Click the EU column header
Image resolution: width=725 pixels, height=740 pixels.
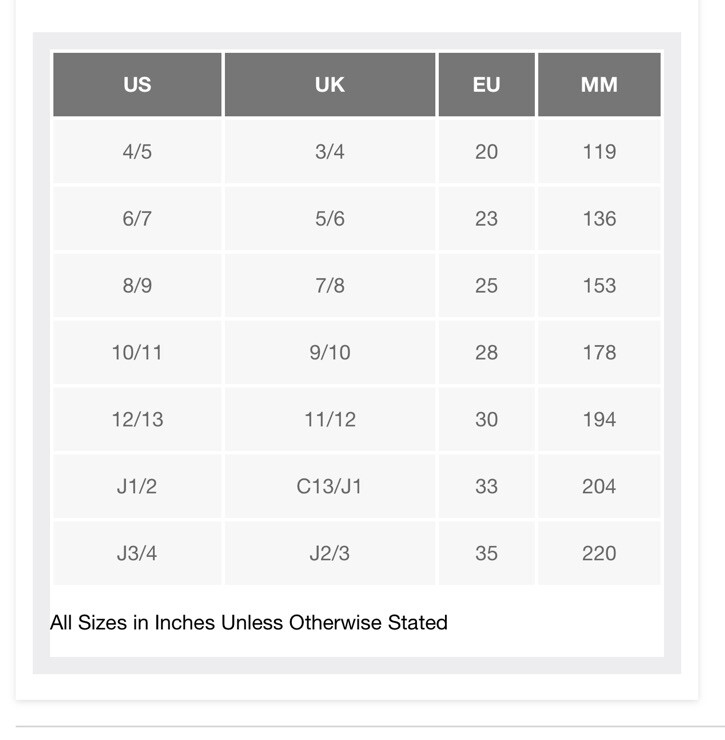487,84
